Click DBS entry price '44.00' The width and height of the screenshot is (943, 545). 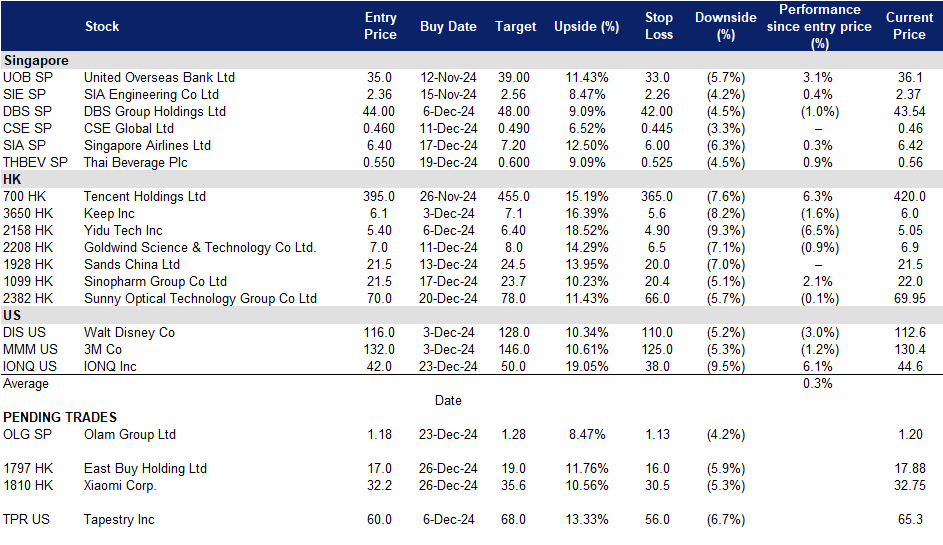pyautogui.click(x=379, y=111)
